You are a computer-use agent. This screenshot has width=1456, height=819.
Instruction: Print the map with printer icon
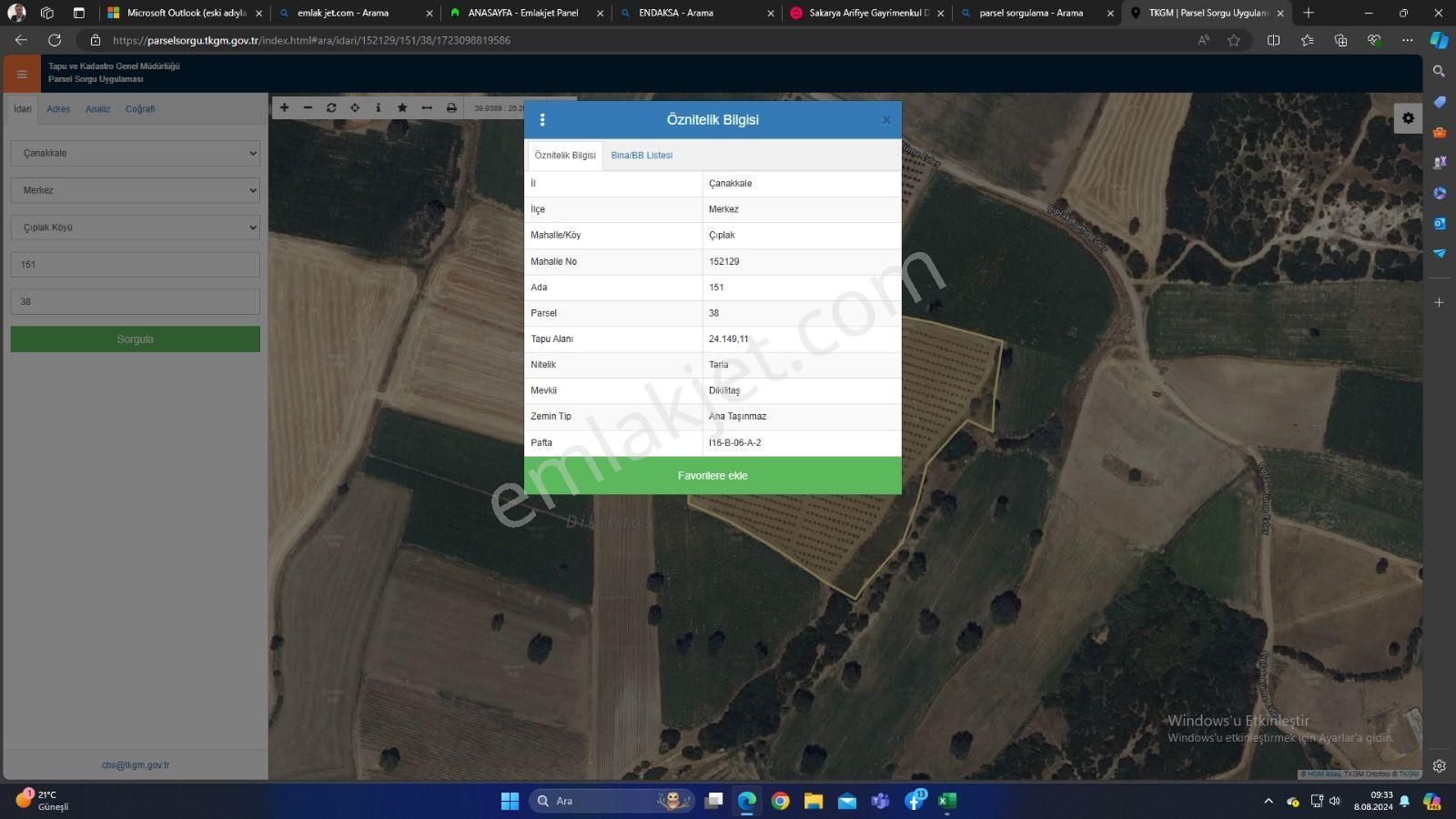click(x=451, y=107)
